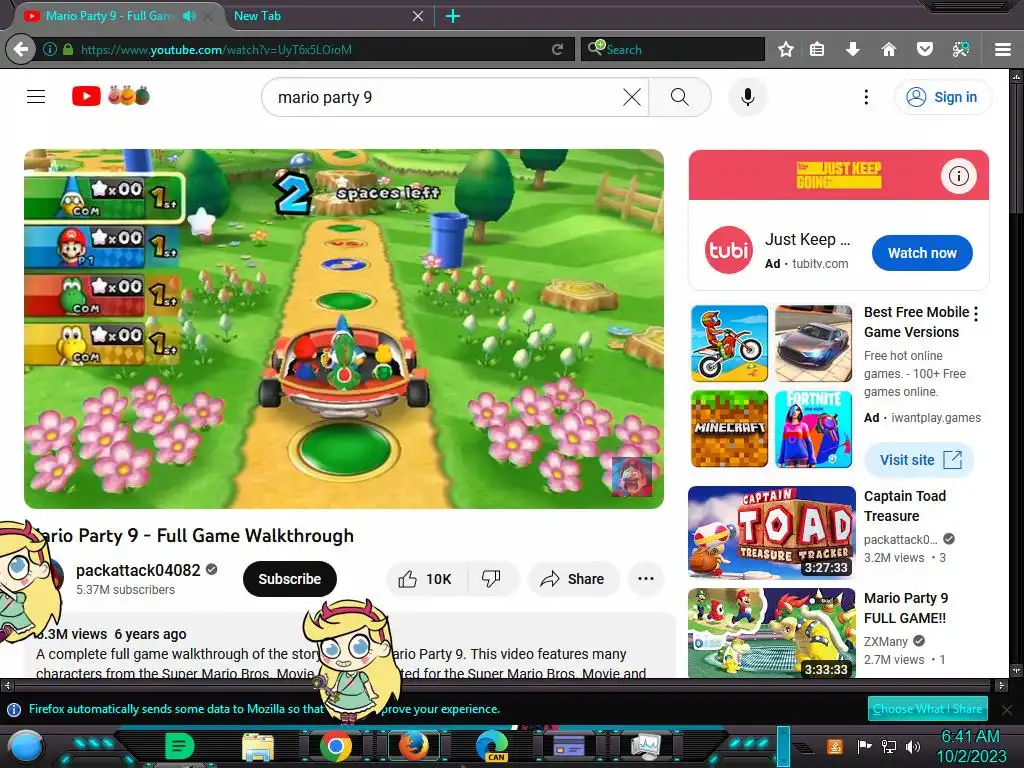The image size is (1024, 768).
Task: Play the Mario Party 9 video player
Action: click(344, 328)
